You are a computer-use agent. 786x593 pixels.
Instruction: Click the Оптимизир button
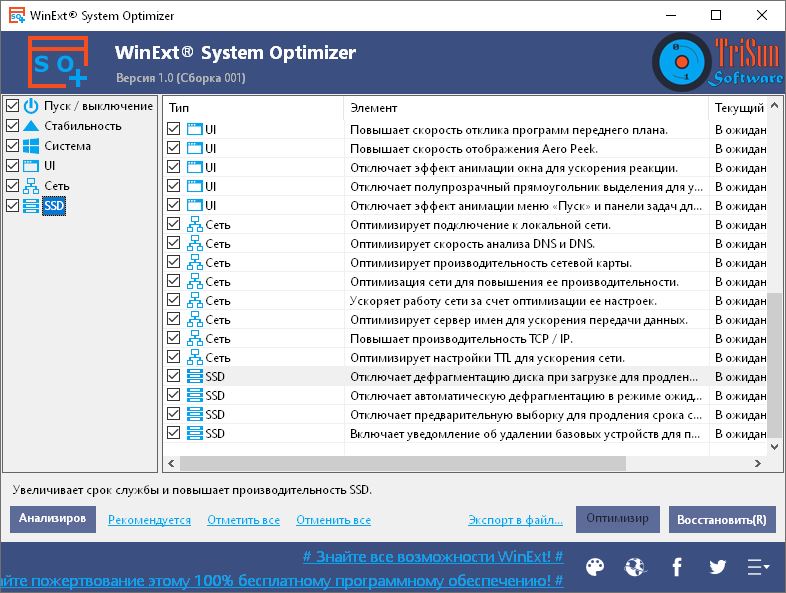[618, 519]
